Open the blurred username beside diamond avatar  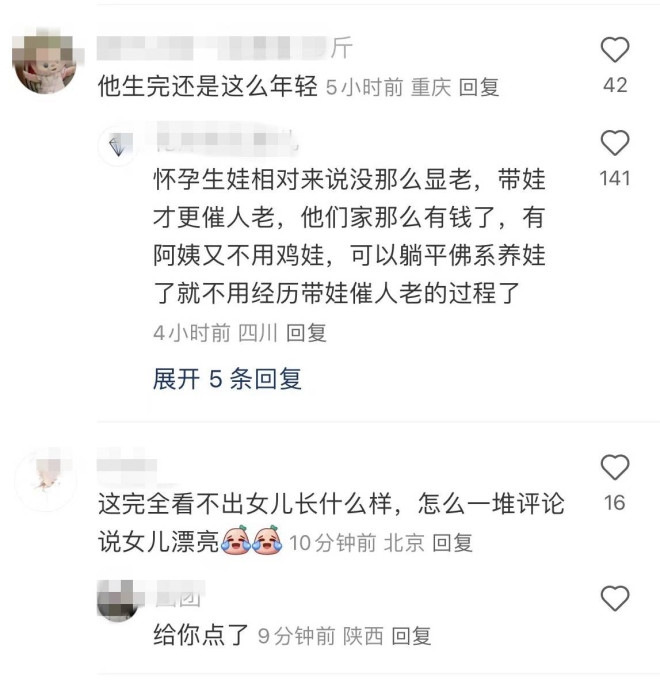227,139
